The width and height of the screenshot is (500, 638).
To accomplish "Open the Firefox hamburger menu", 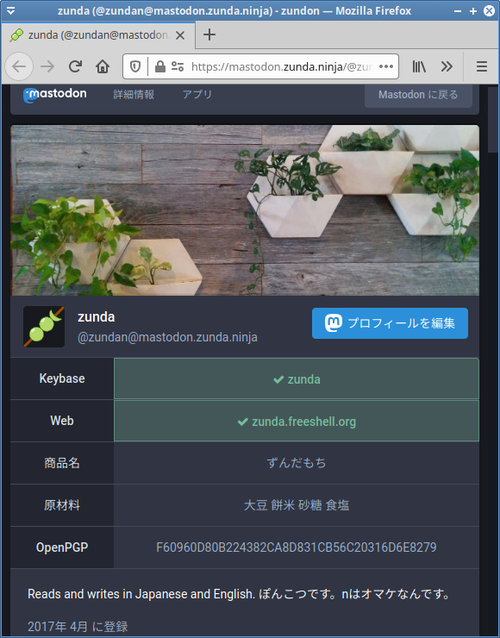I will point(482,66).
